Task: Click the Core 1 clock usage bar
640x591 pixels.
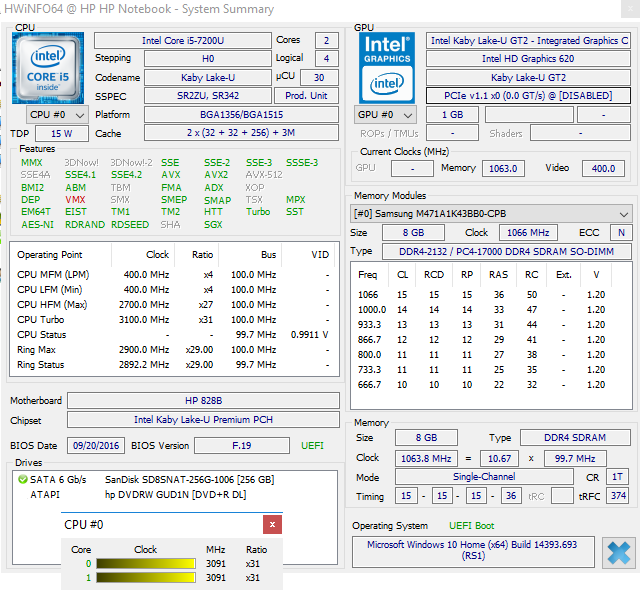Action: click(146, 578)
